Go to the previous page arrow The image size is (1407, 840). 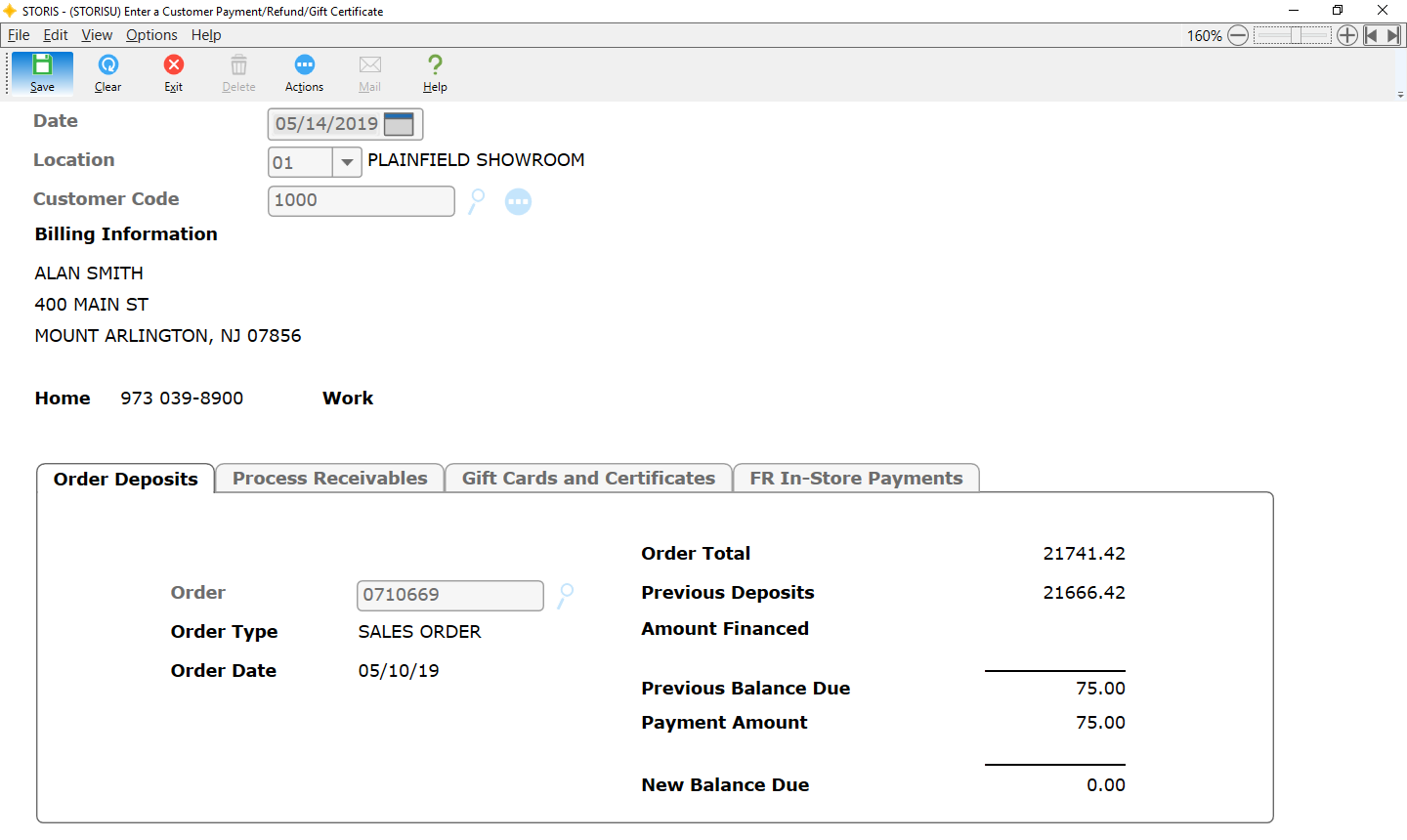(x=1371, y=35)
